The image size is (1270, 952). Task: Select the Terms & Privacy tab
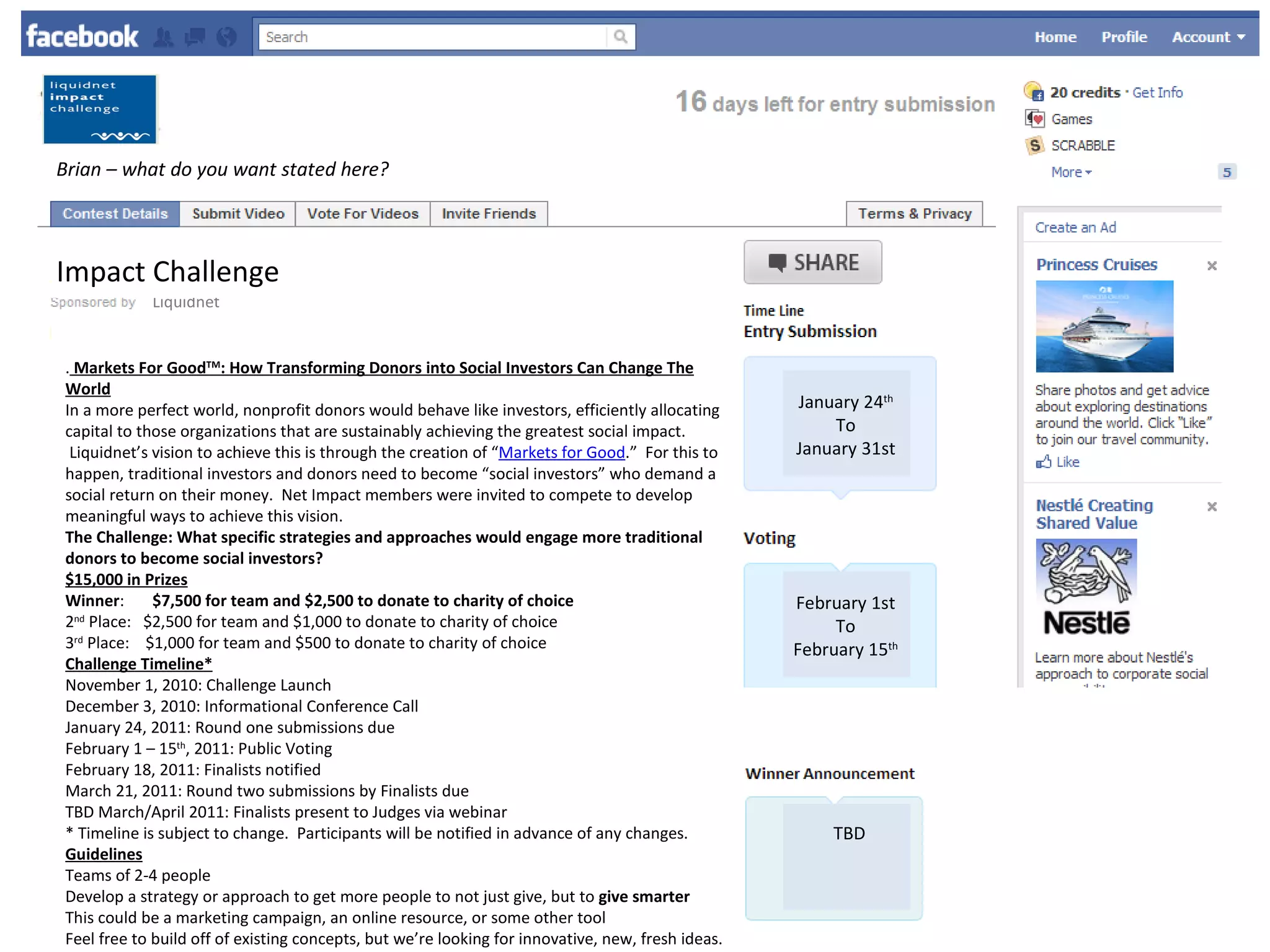coord(914,214)
